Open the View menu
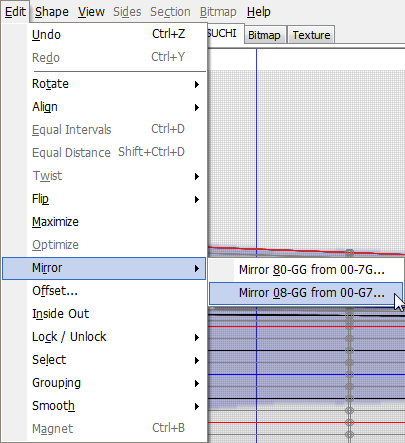Image resolution: width=405 pixels, height=443 pixels. coord(91,12)
